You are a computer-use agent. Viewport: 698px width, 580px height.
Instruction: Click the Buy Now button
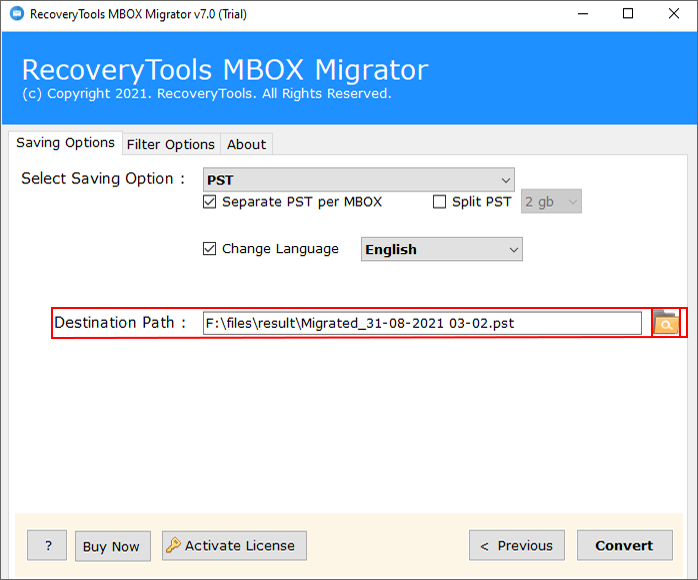coord(113,546)
